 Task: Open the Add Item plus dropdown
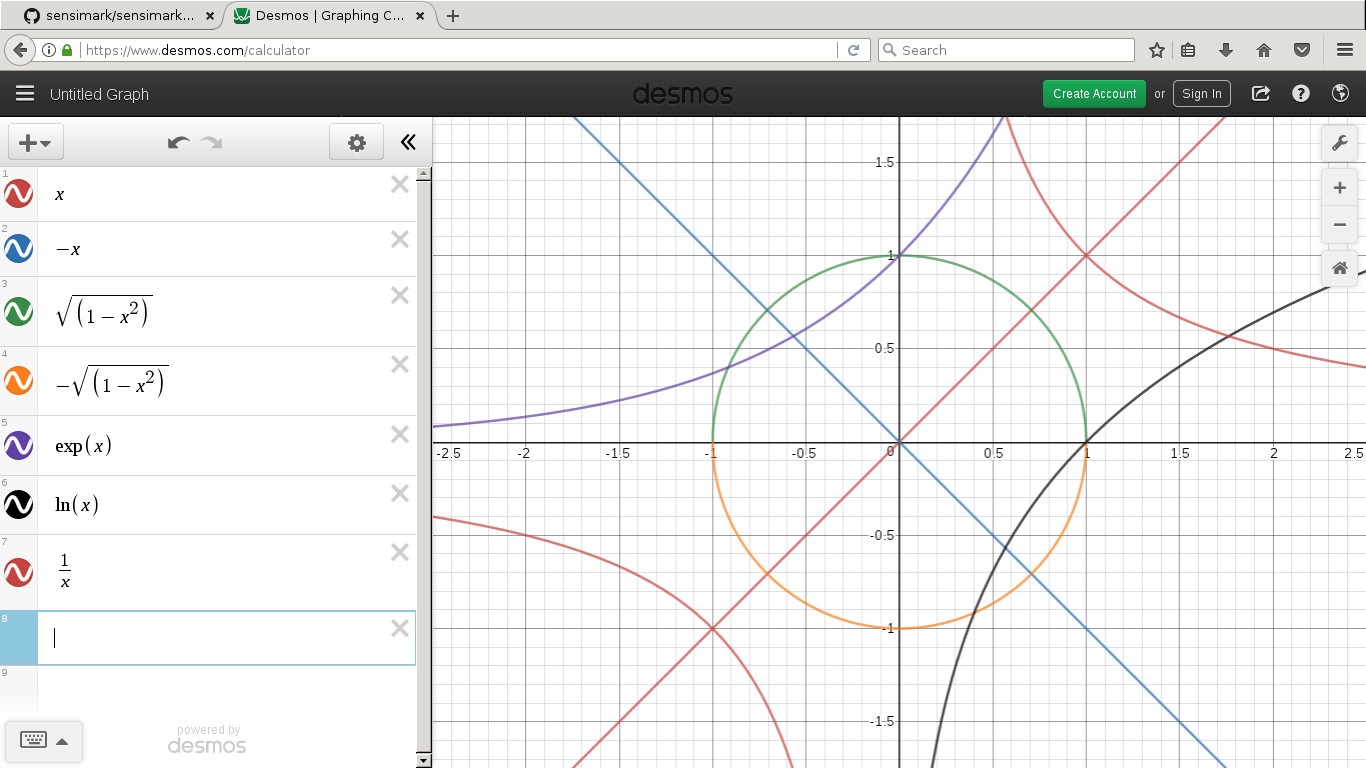pos(36,143)
